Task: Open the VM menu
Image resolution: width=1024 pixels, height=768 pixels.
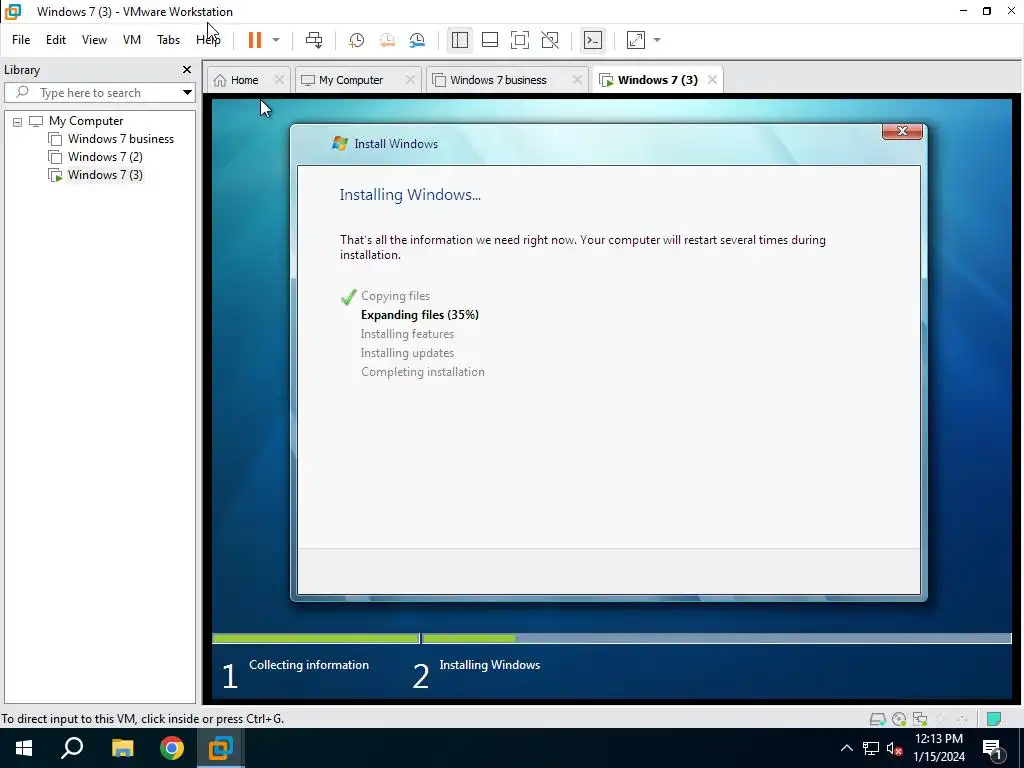Action: tap(132, 40)
